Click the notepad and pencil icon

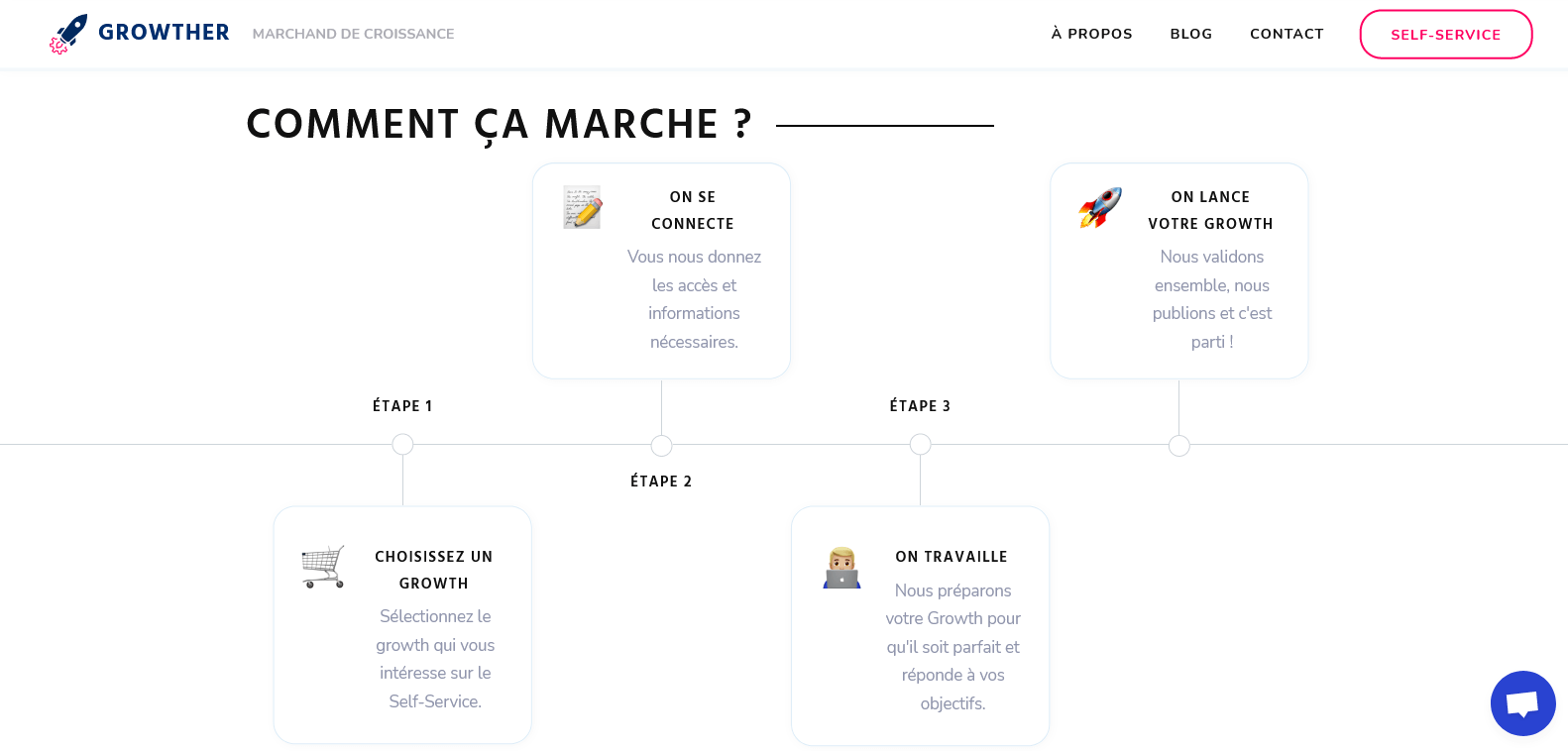point(582,207)
